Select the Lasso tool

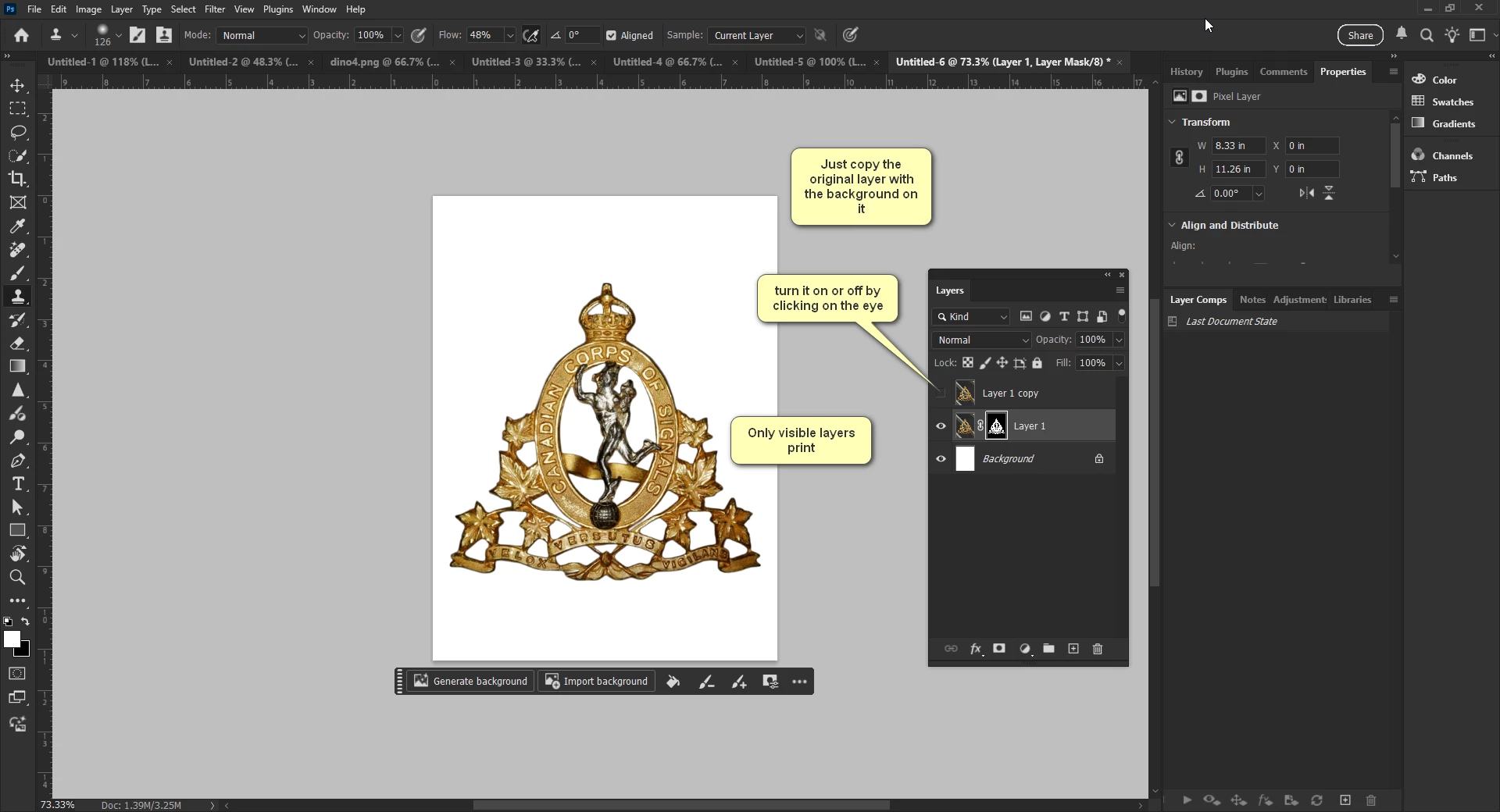click(17, 132)
